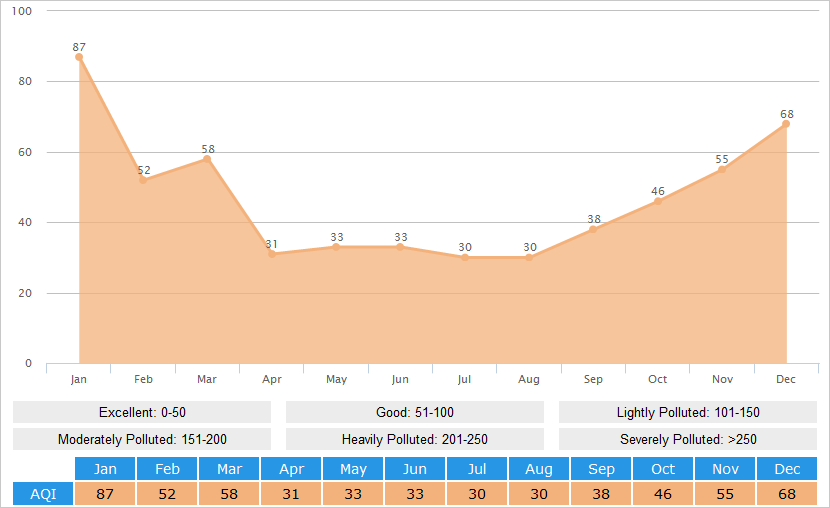
Task: Select the 'Lightly Polluted: 101-150' legend box
Action: pyautogui.click(x=688, y=412)
